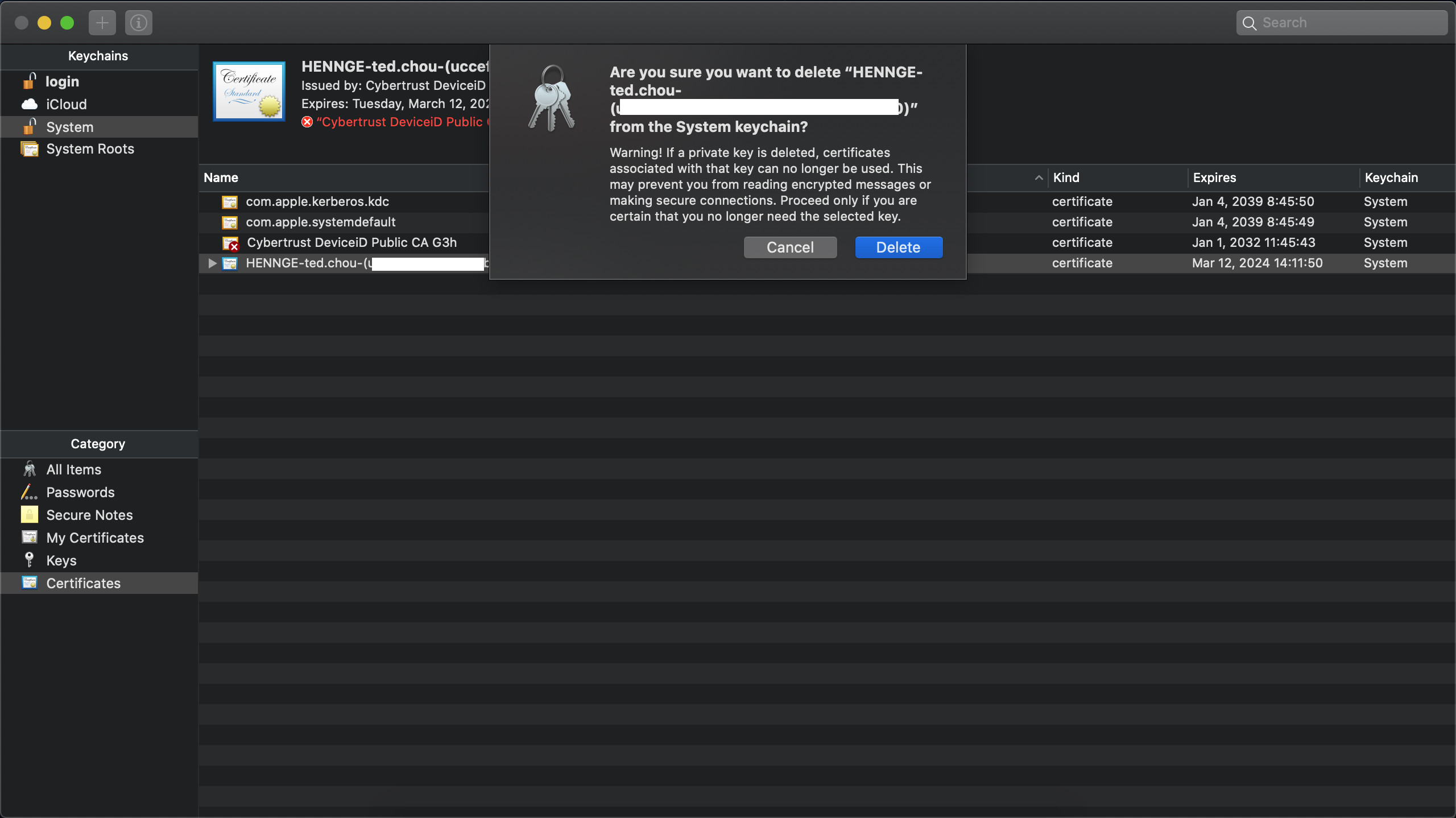Select the iCloud keychain
The width and height of the screenshot is (1456, 818).
click(x=66, y=105)
